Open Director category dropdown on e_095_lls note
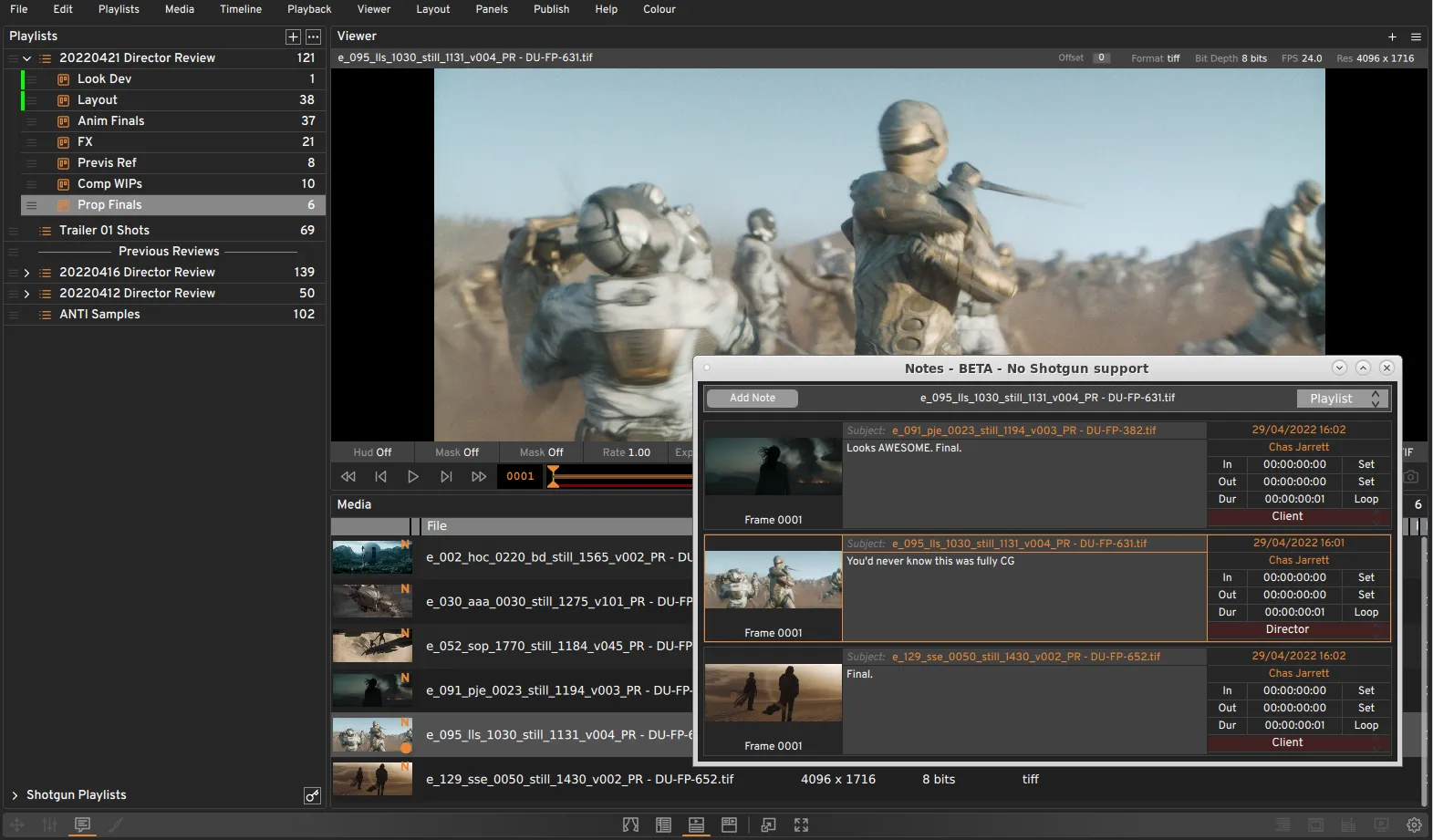Image resolution: width=1433 pixels, height=840 pixels. (x=1298, y=629)
